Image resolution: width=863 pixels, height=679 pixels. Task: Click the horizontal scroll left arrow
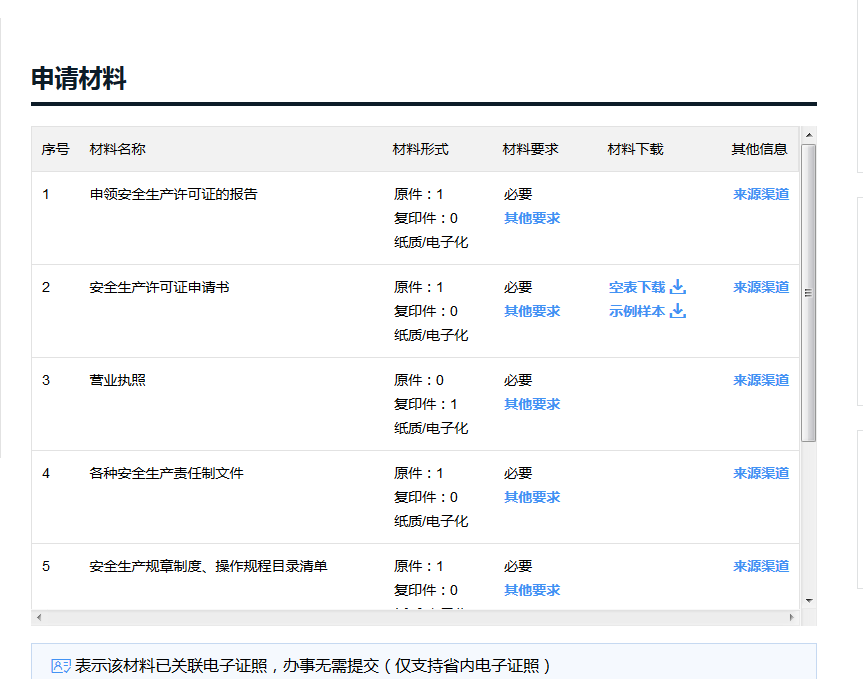(39, 618)
